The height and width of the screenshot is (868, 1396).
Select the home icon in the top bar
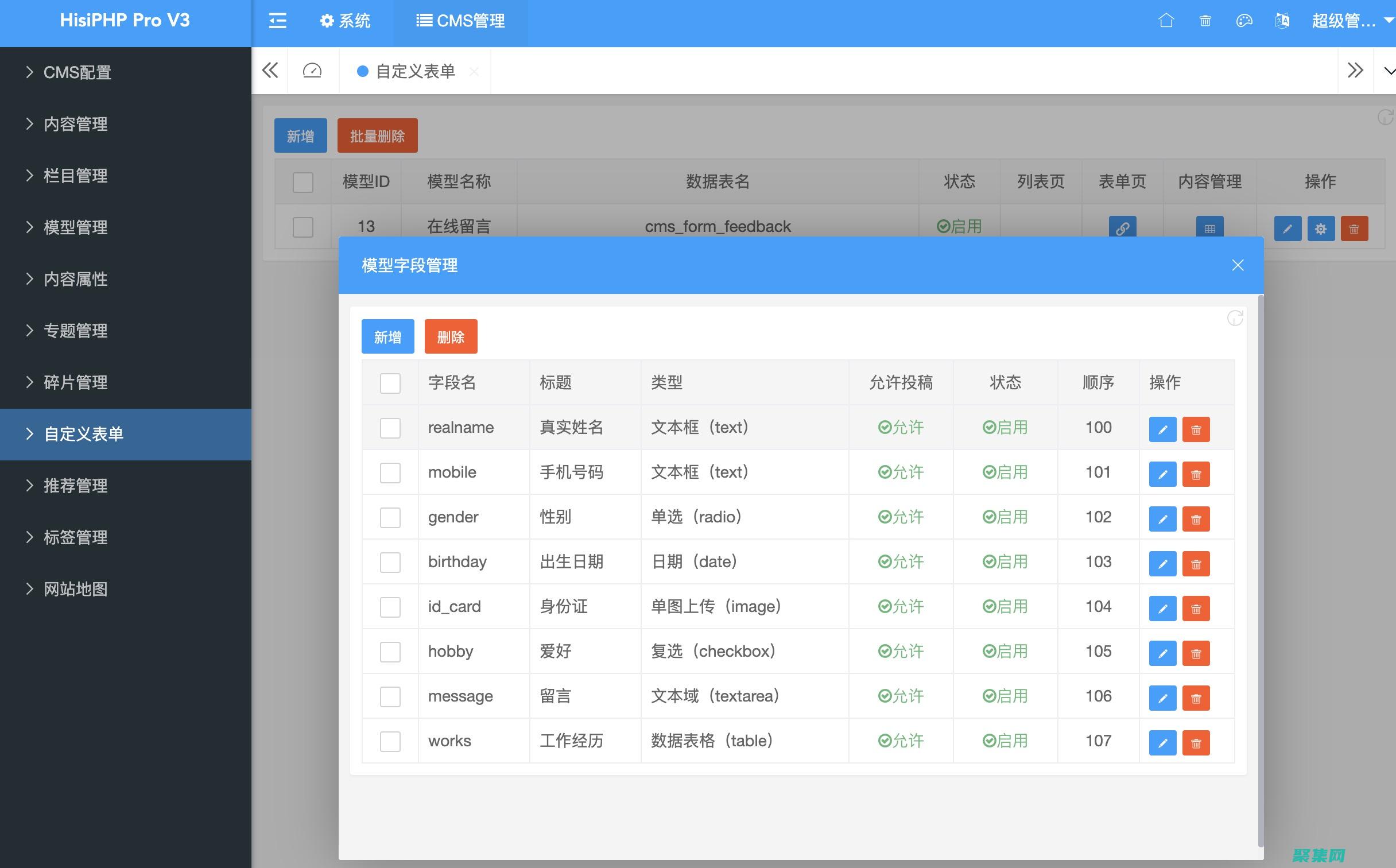1168,21
